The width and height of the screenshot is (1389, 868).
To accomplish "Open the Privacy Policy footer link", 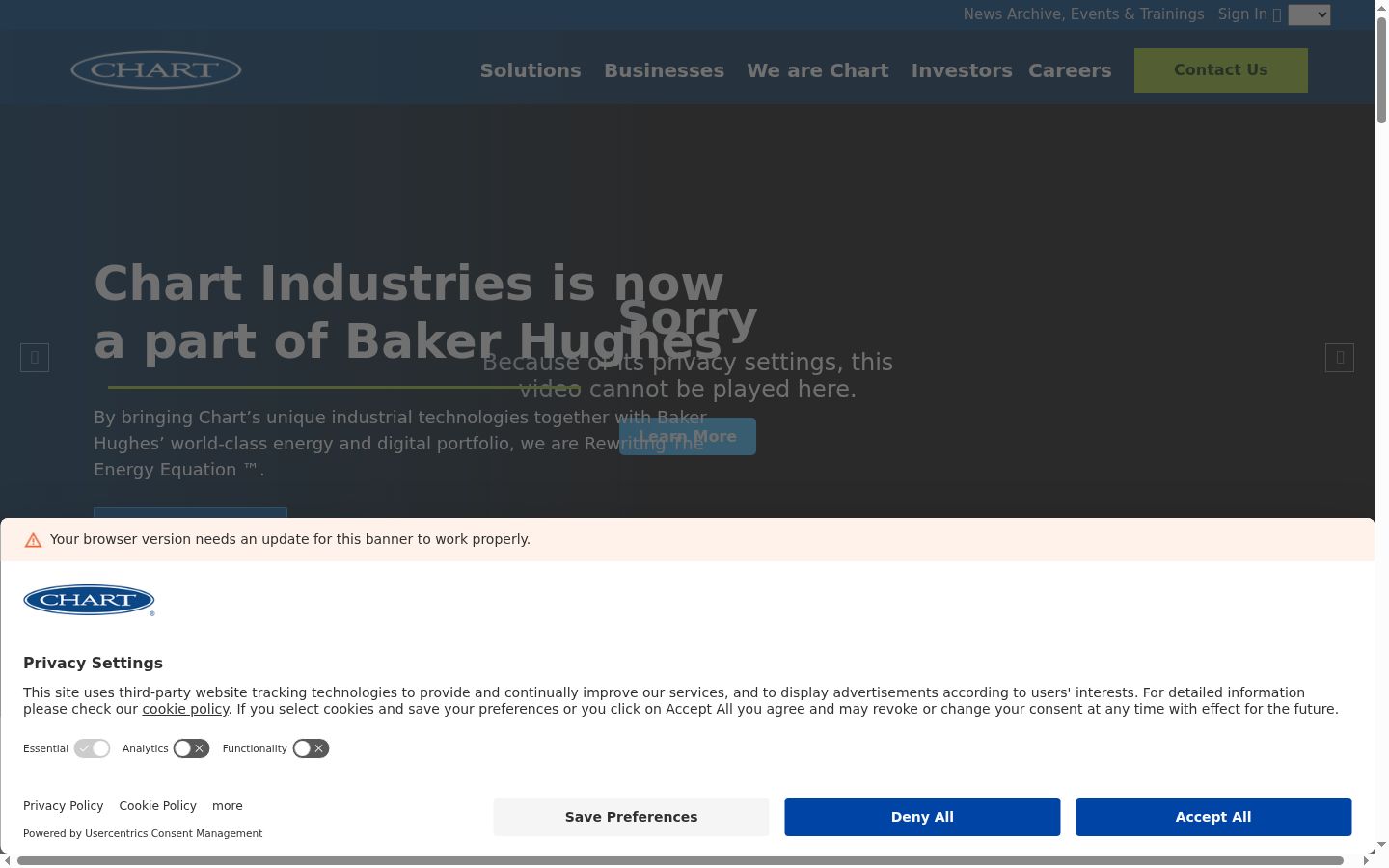I will click(x=64, y=806).
